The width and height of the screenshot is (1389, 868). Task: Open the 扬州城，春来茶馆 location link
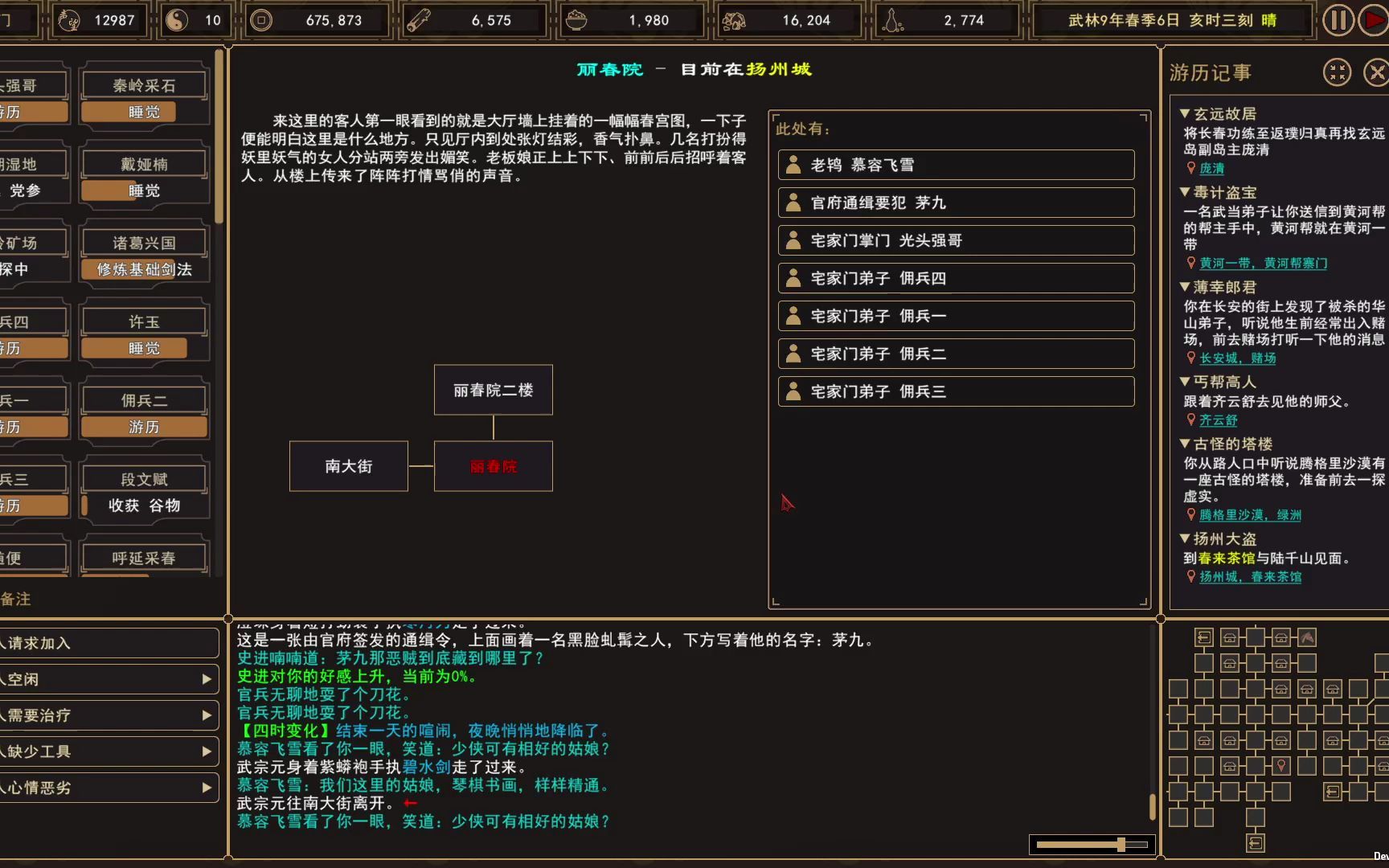point(1250,576)
